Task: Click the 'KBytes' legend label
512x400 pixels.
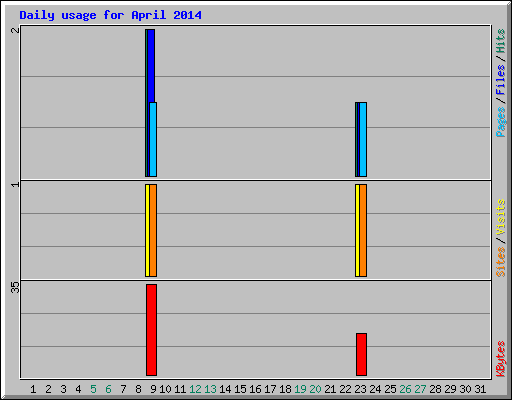Action: [x=501, y=359]
